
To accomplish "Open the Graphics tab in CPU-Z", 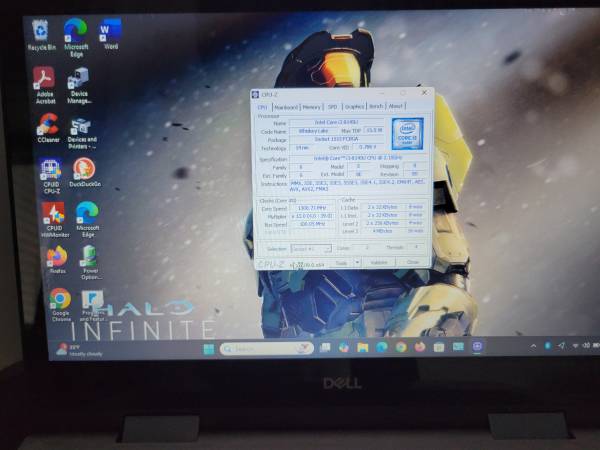I will coord(354,106).
